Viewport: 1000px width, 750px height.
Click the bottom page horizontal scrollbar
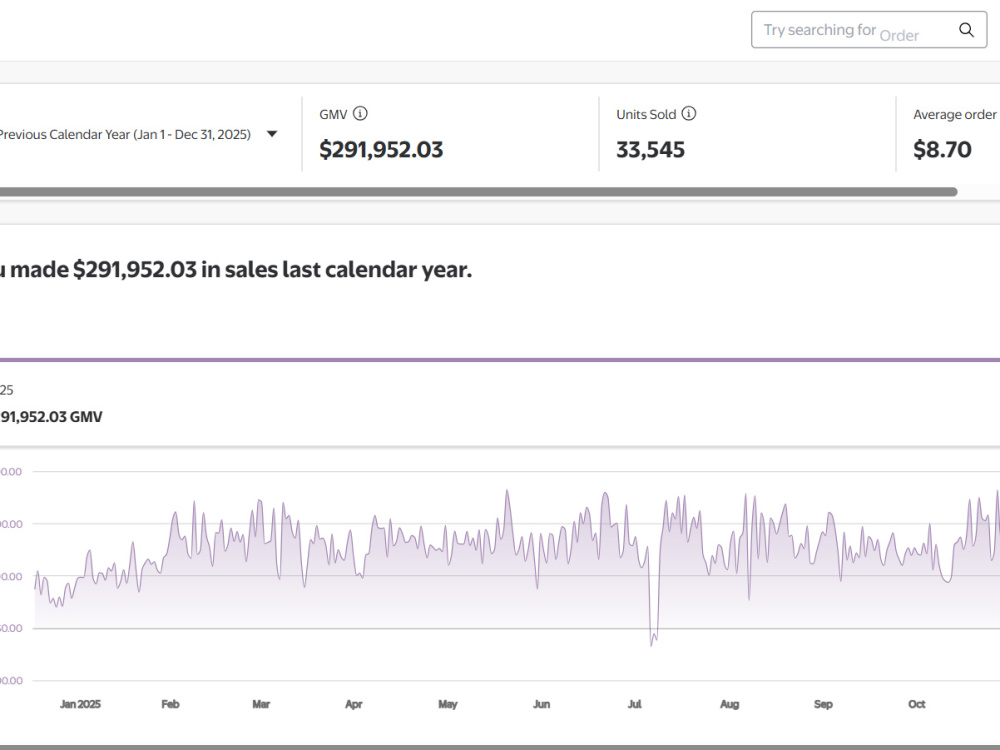[x=500, y=747]
